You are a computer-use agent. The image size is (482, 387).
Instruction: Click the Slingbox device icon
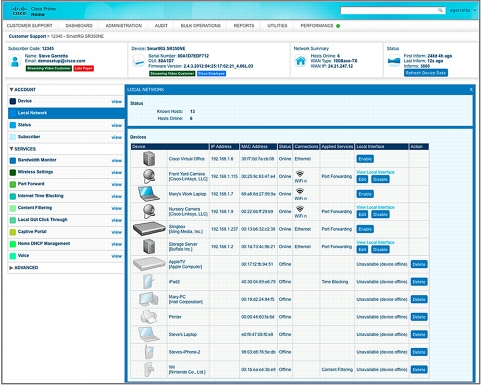click(149, 229)
